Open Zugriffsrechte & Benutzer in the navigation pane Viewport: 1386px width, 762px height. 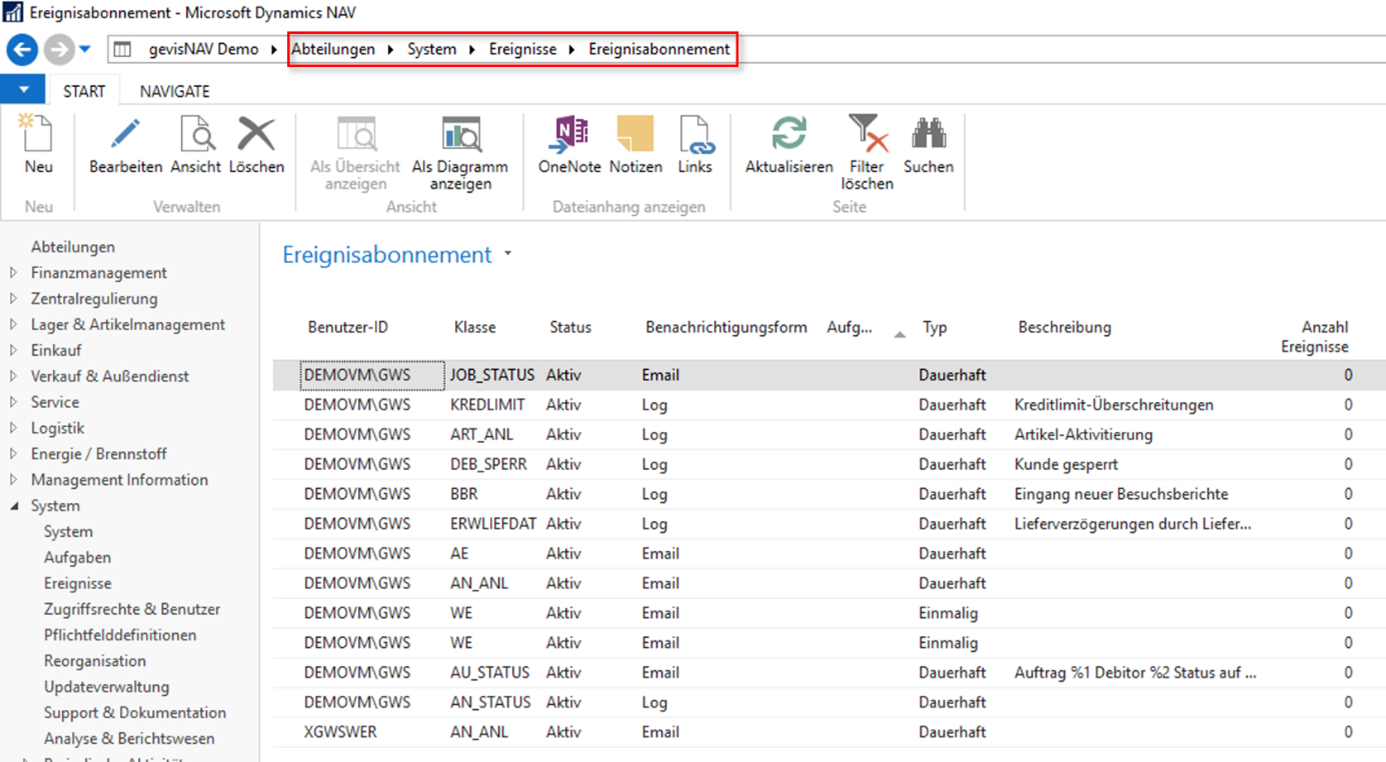(131, 609)
